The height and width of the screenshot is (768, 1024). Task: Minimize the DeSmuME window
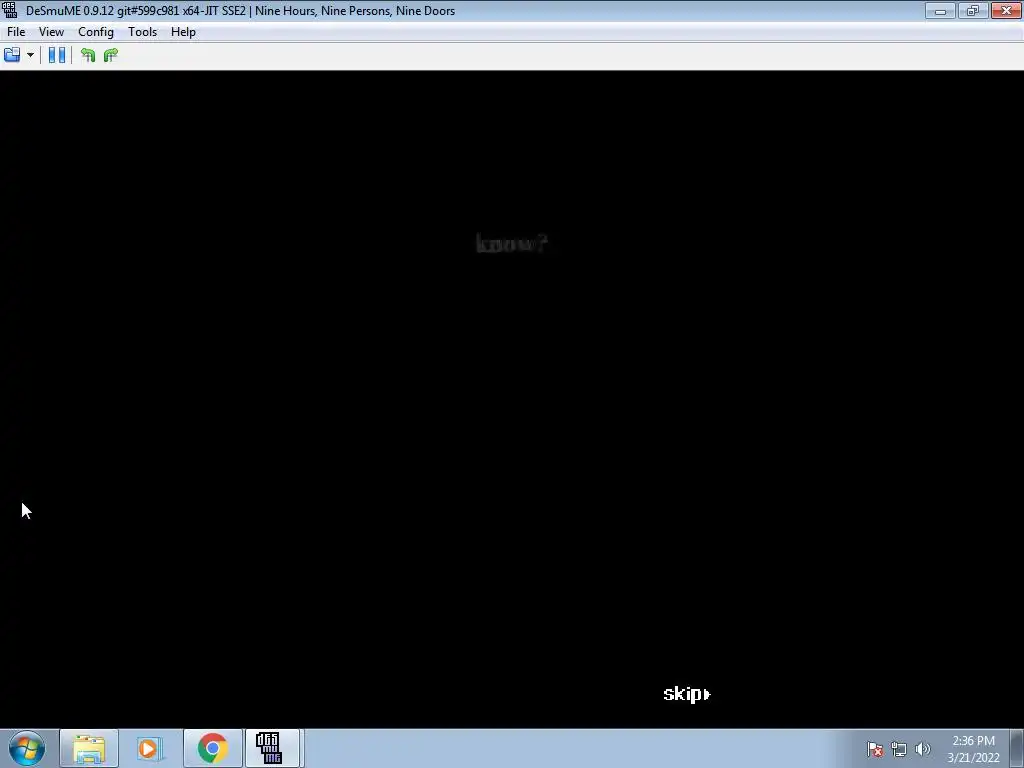coord(940,10)
